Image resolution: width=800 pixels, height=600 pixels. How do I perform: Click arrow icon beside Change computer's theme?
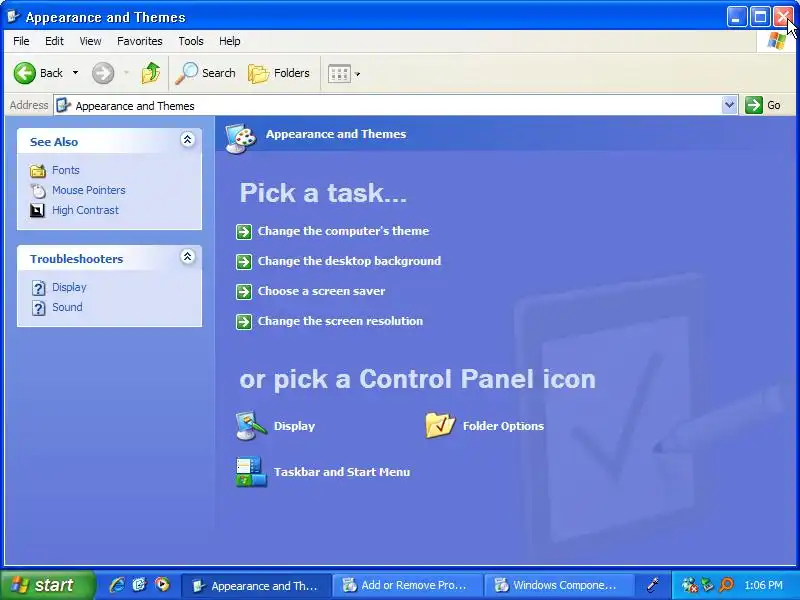[x=244, y=232]
